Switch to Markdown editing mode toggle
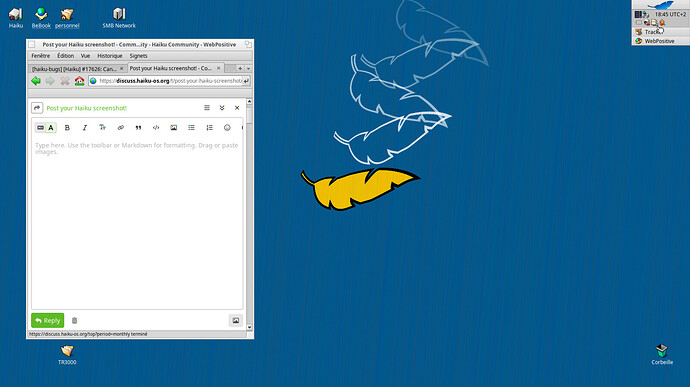 point(40,128)
